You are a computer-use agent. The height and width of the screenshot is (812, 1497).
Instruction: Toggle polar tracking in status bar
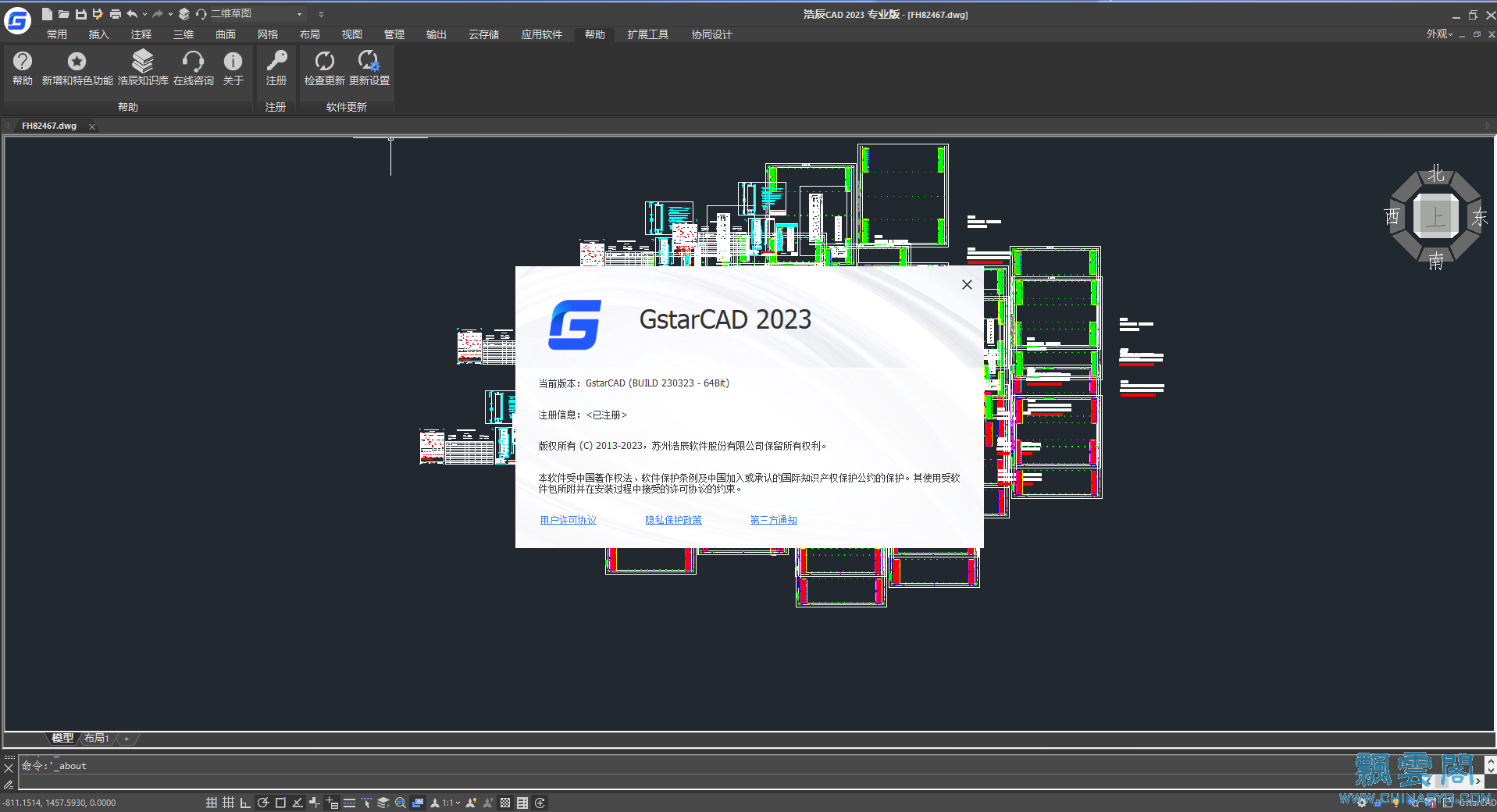263,803
